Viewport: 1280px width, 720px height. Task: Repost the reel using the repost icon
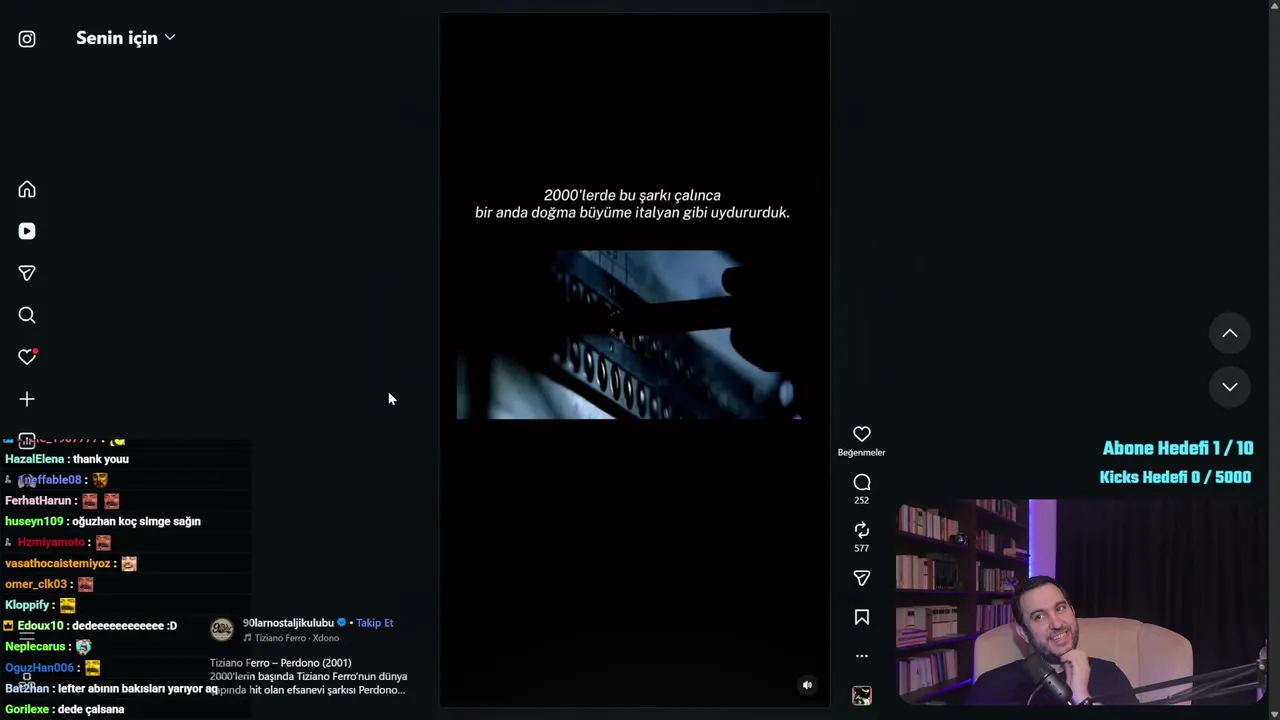click(862, 530)
